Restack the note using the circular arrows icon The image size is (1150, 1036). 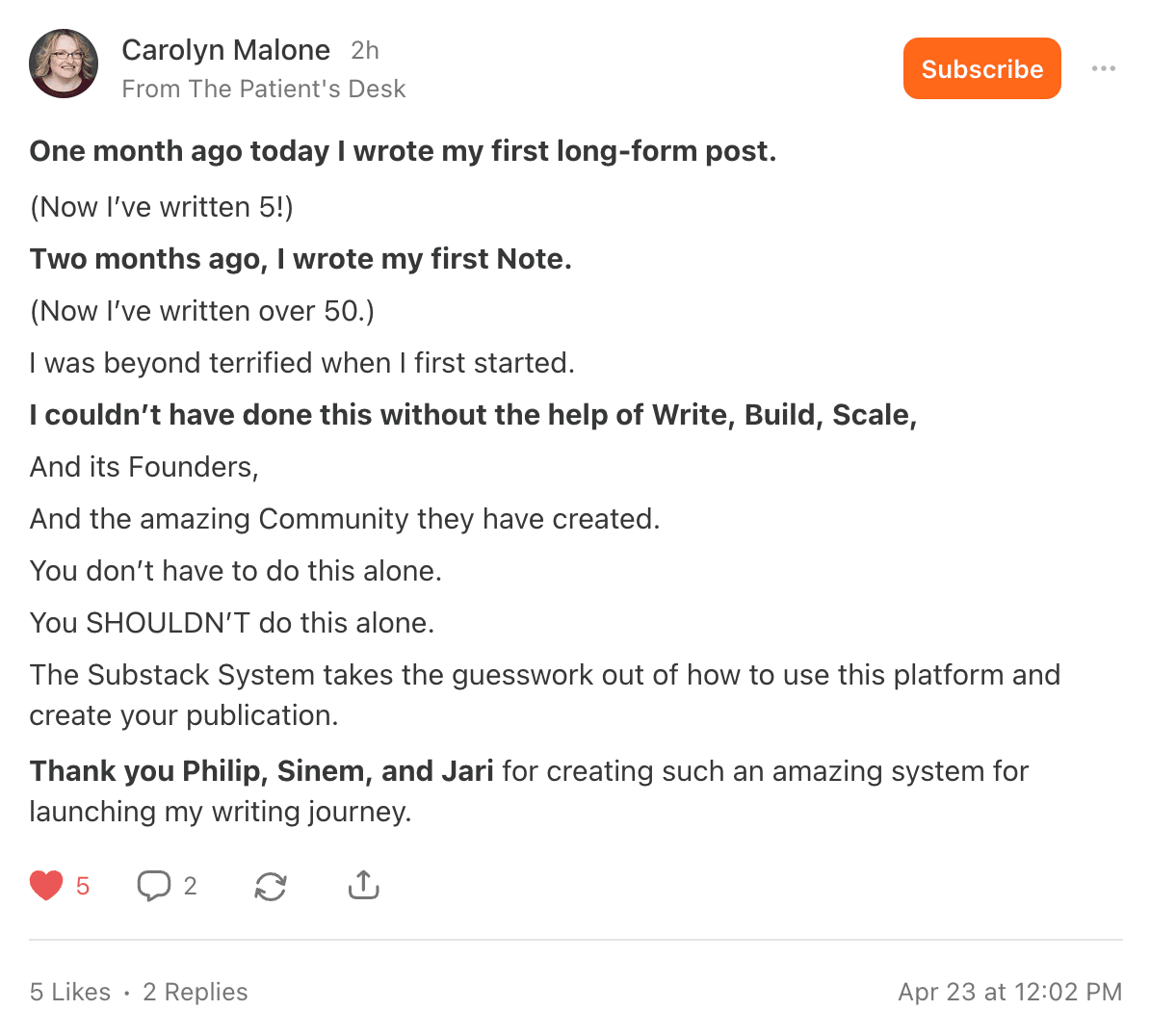[271, 886]
